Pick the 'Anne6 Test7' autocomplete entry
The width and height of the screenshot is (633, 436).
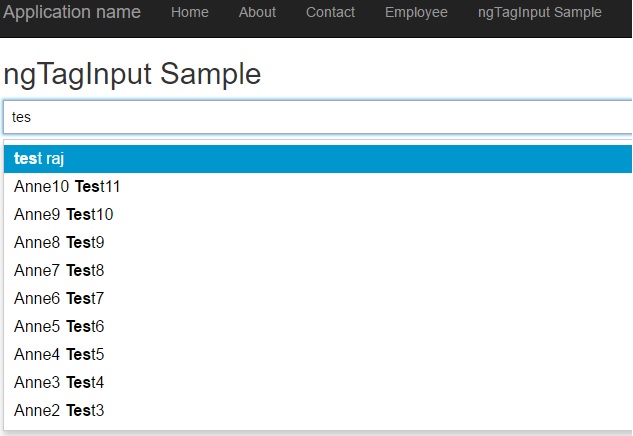59,299
